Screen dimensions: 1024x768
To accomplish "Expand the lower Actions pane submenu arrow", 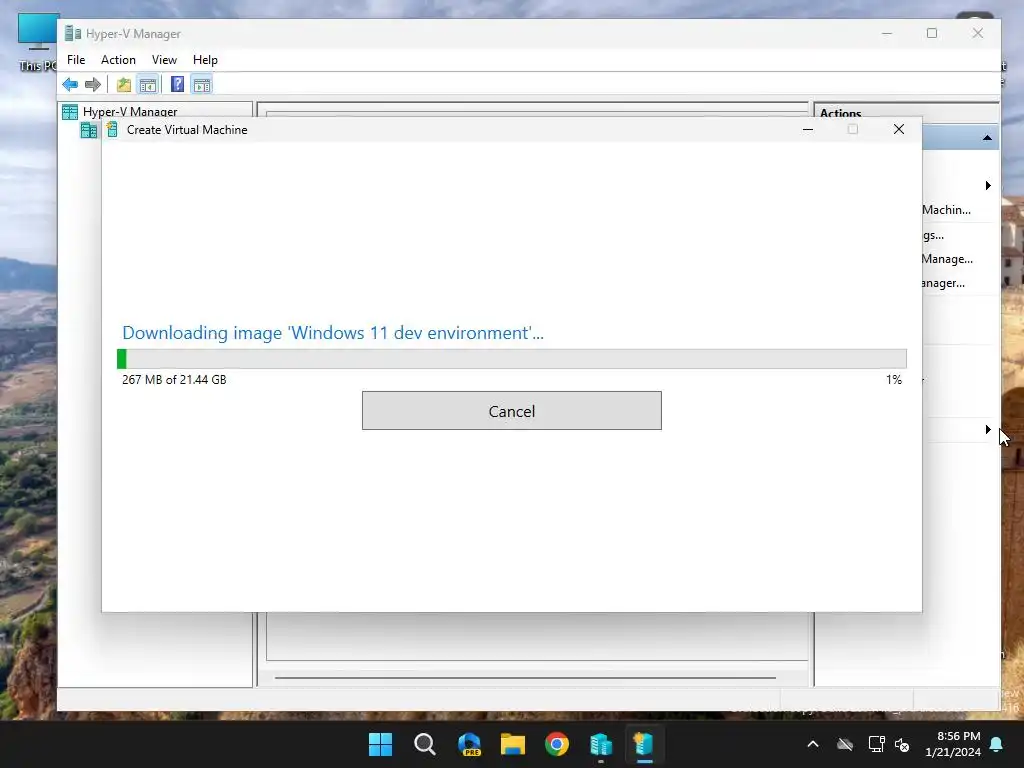I will pyautogui.click(x=988, y=429).
